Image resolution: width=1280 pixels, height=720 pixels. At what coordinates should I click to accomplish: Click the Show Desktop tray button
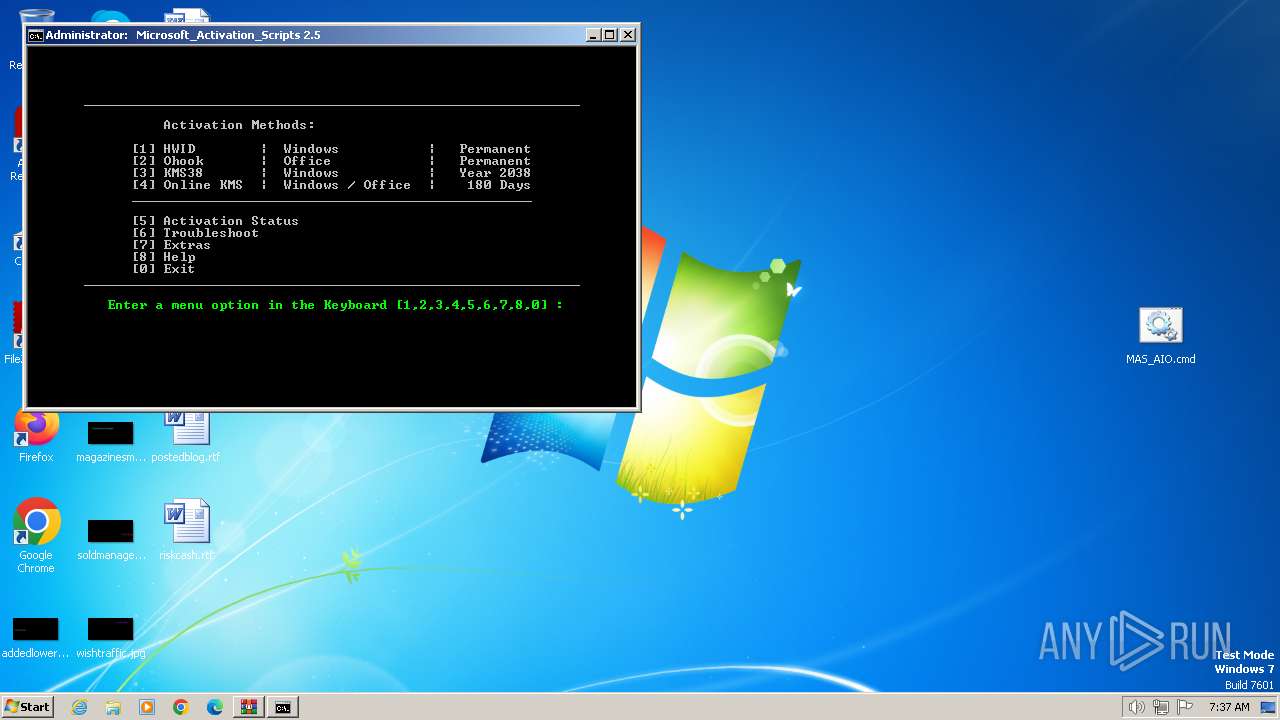1269,707
